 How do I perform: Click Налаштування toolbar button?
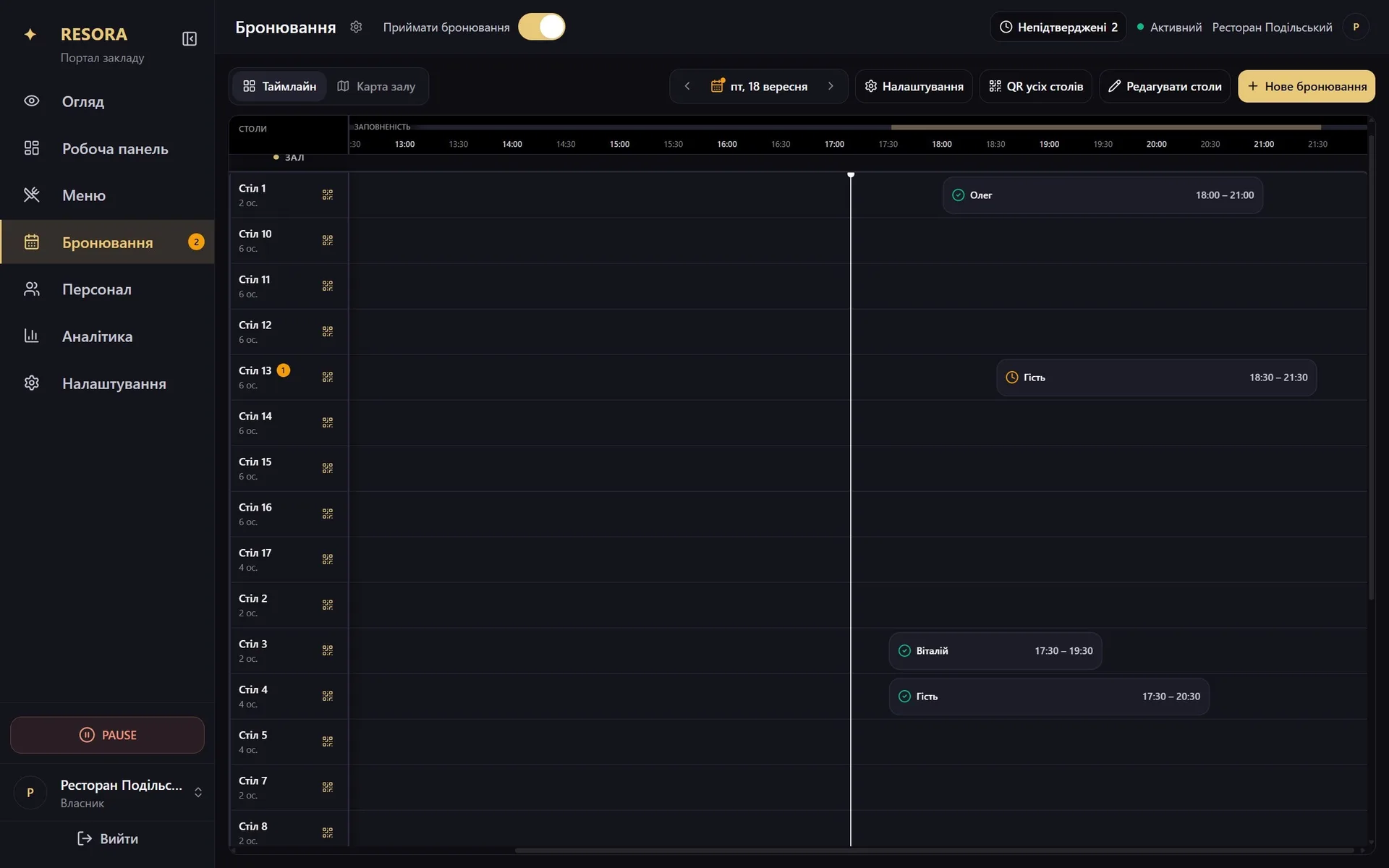[914, 86]
